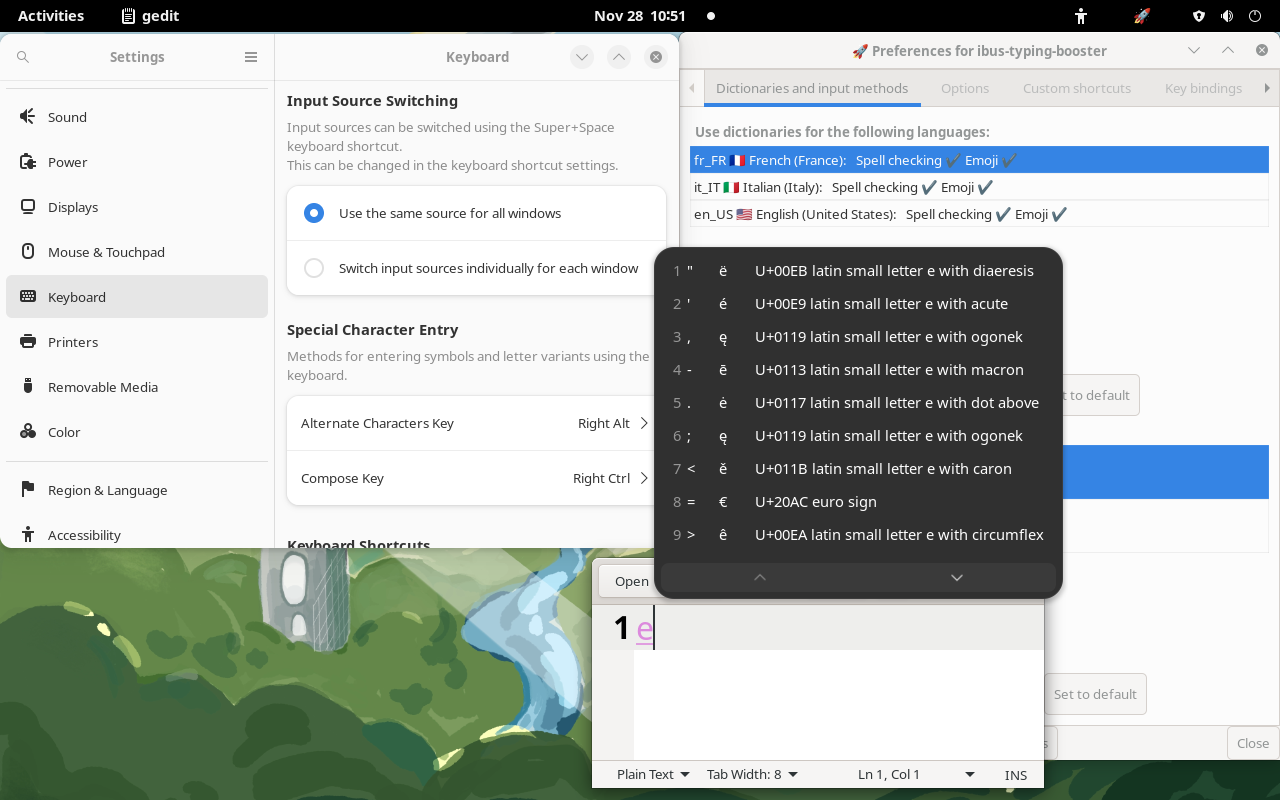Click the accessibility icon in the top bar
This screenshot has width=1280, height=800.
tap(1081, 15)
